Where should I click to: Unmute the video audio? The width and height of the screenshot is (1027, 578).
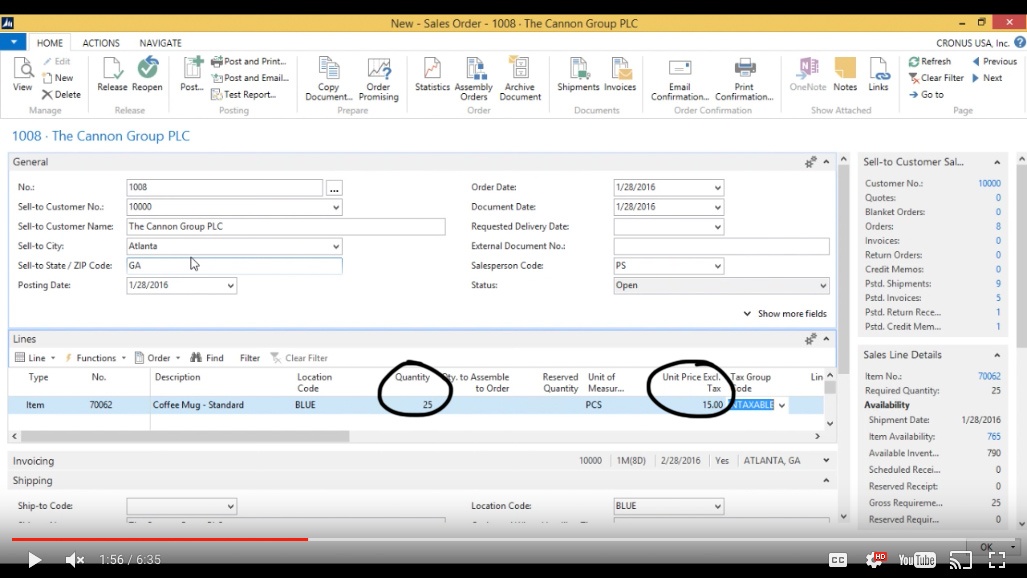point(75,560)
